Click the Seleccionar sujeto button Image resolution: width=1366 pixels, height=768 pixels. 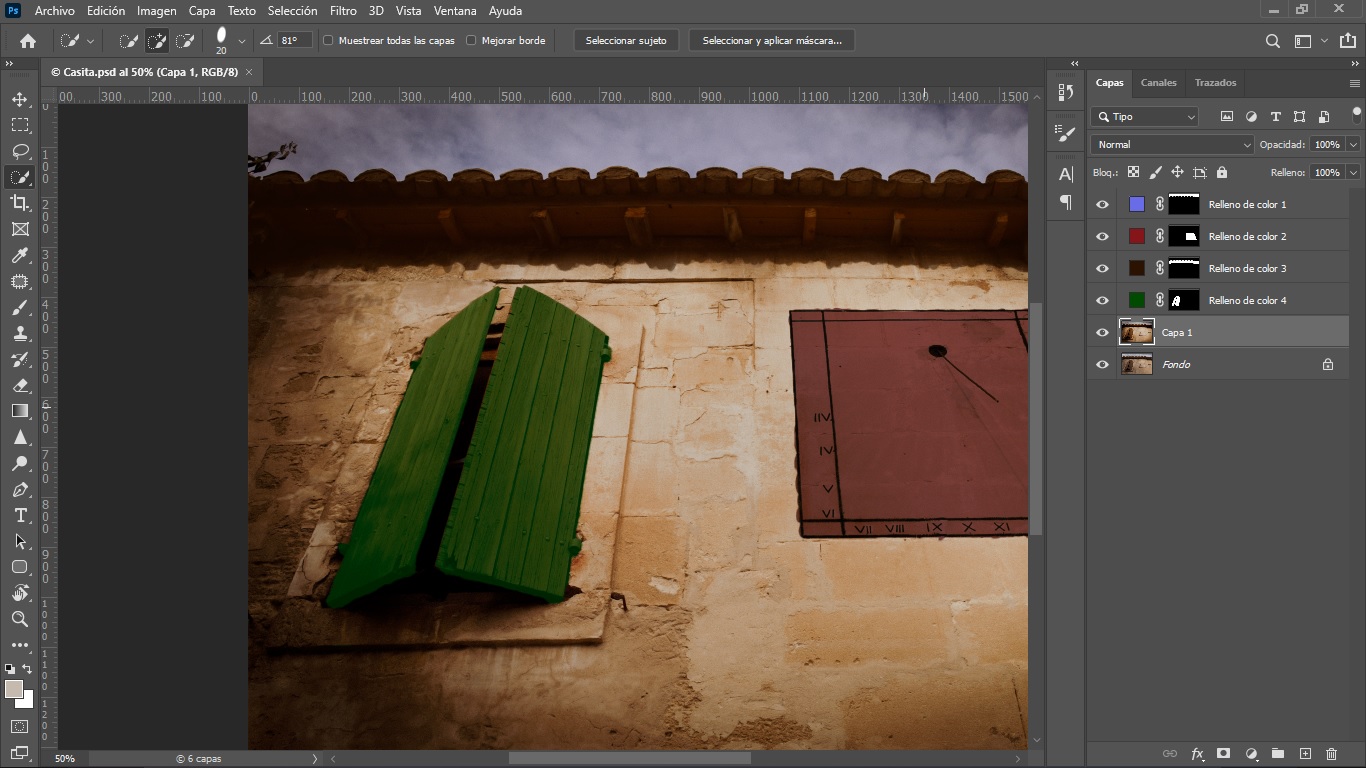point(626,41)
